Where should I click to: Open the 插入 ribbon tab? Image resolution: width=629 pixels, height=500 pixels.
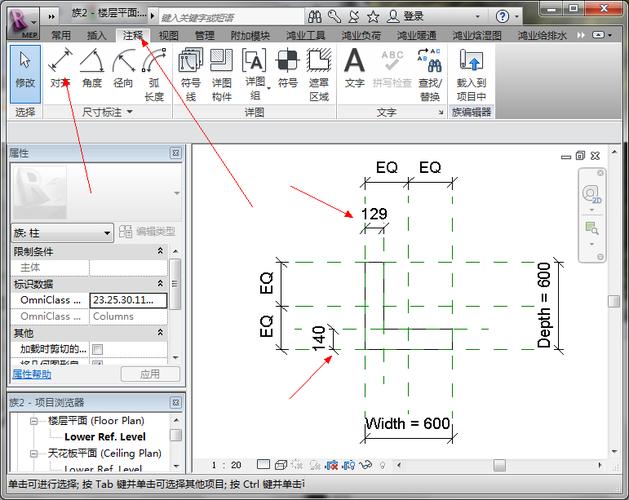[x=97, y=35]
